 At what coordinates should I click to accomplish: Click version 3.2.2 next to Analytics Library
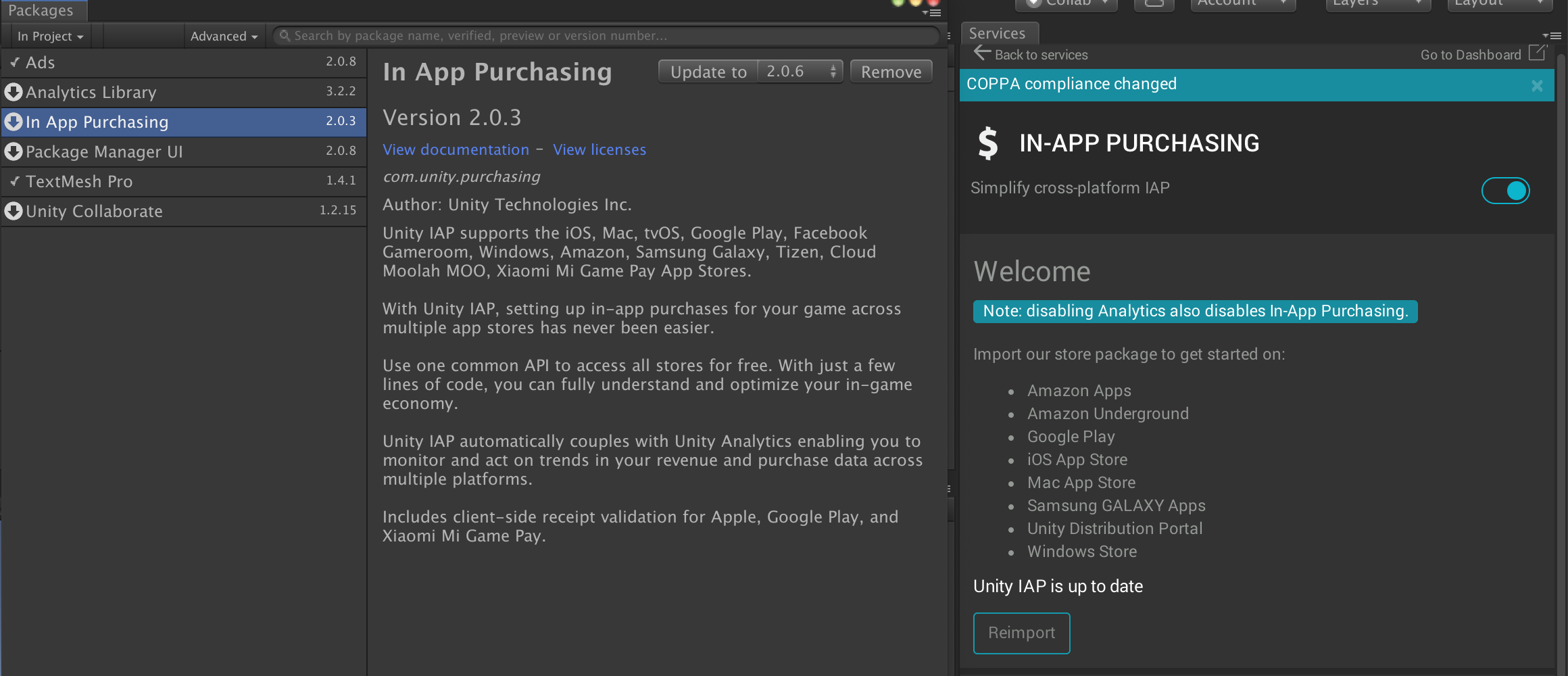341,91
